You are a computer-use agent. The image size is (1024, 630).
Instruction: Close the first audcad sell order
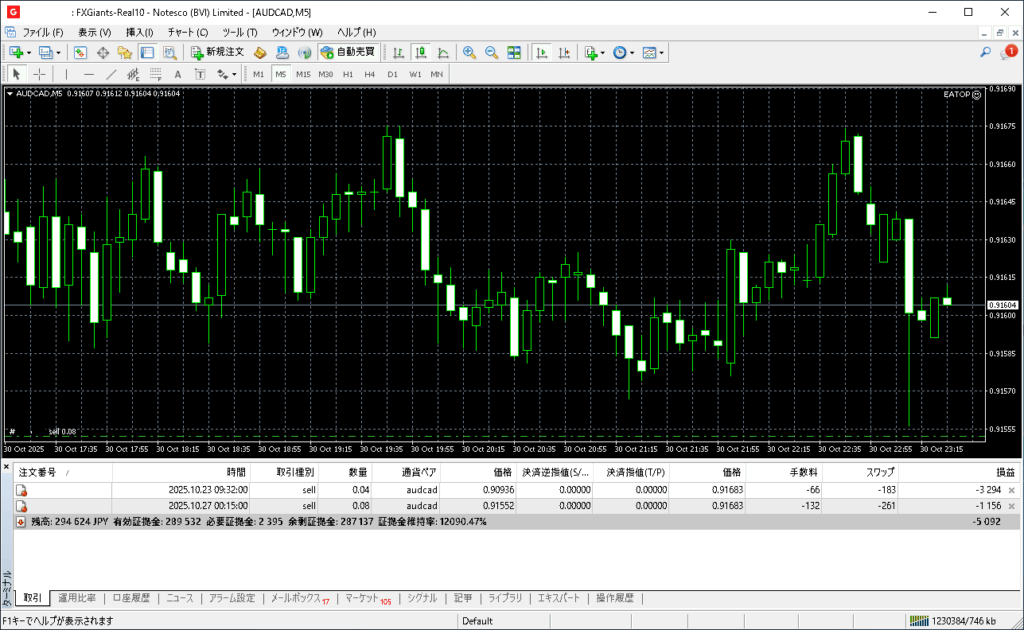tap(1012, 490)
